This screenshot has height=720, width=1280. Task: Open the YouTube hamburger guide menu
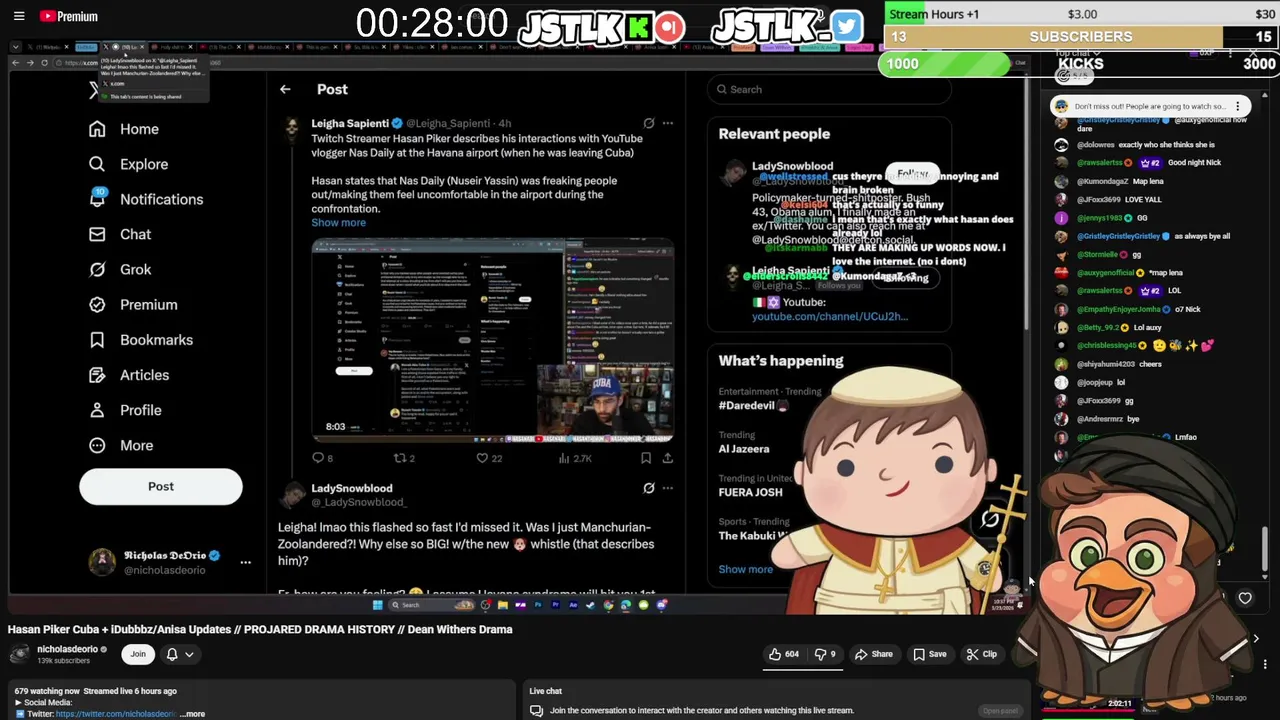pyautogui.click(x=19, y=16)
